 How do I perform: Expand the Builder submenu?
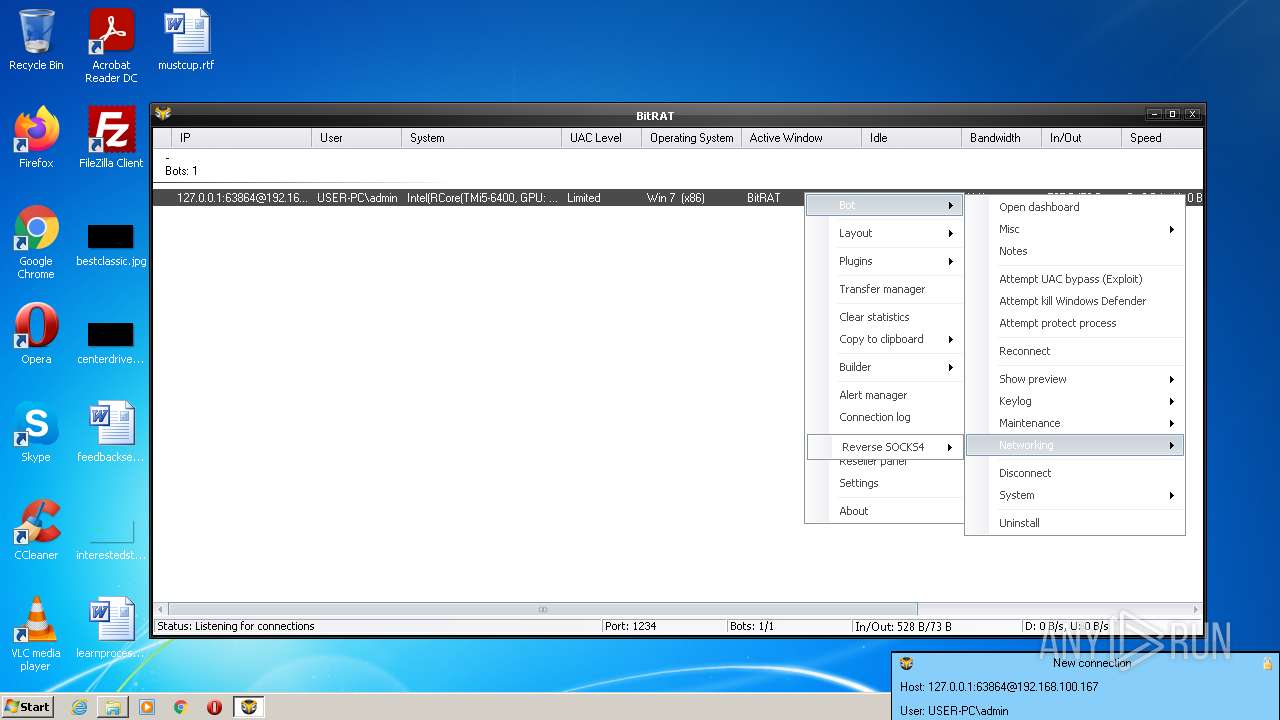click(x=884, y=367)
